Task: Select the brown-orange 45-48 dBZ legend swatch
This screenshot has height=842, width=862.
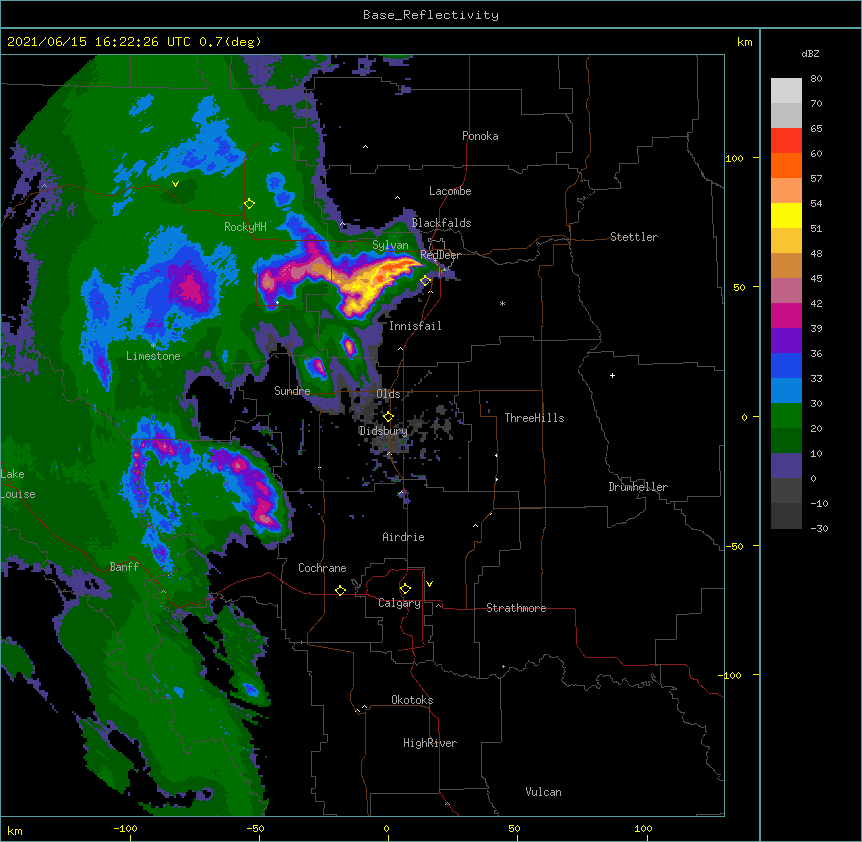Action: (x=786, y=265)
